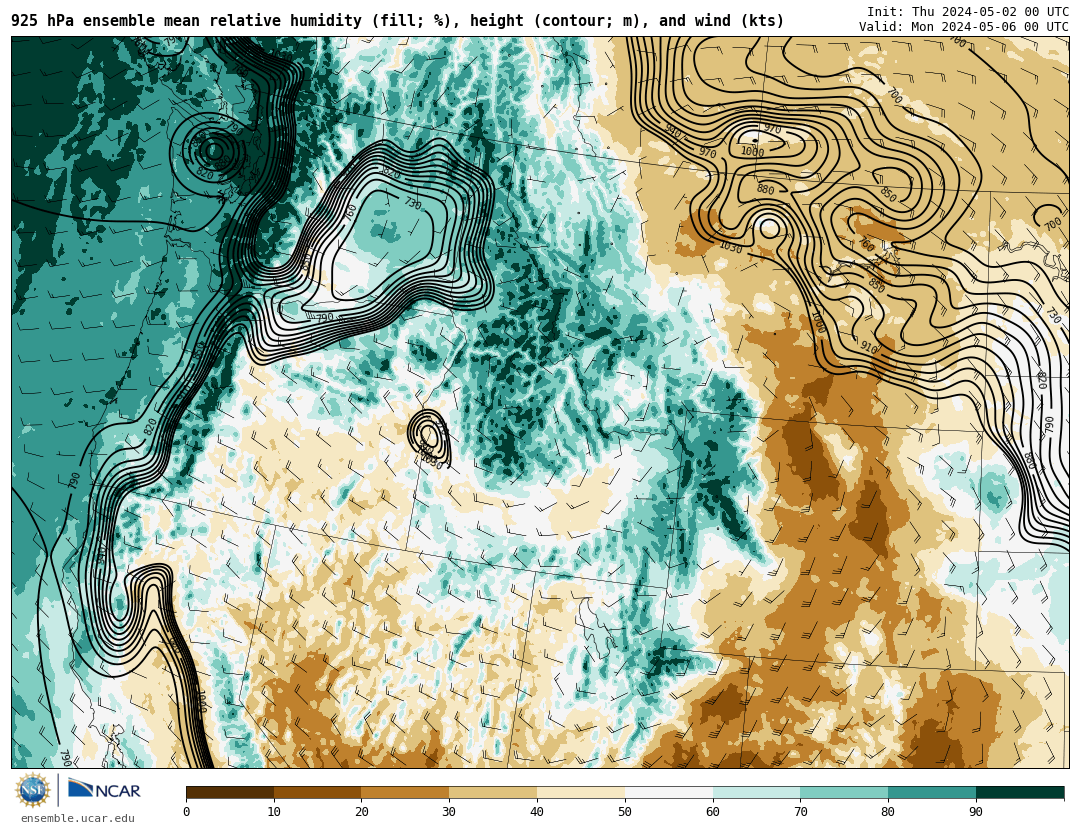This screenshot has width=1080, height=831.
Task: Click the colorbar tick label 80
Action: (x=889, y=812)
